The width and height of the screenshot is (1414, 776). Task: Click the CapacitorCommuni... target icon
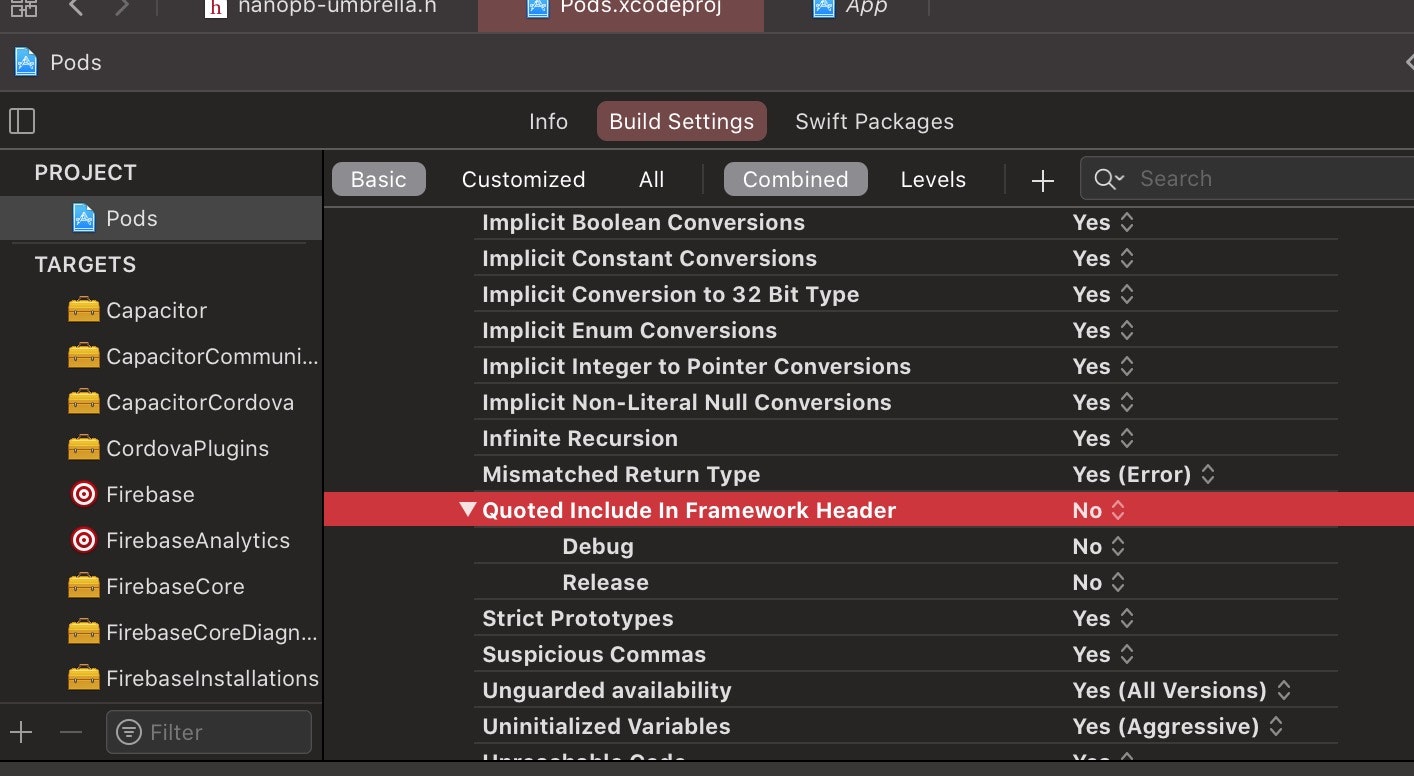(x=84, y=356)
